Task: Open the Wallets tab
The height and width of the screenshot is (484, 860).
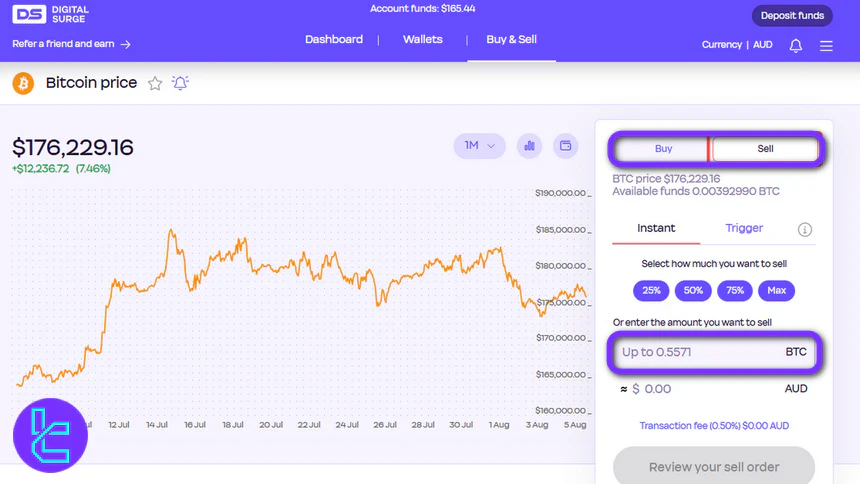Action: pos(423,40)
